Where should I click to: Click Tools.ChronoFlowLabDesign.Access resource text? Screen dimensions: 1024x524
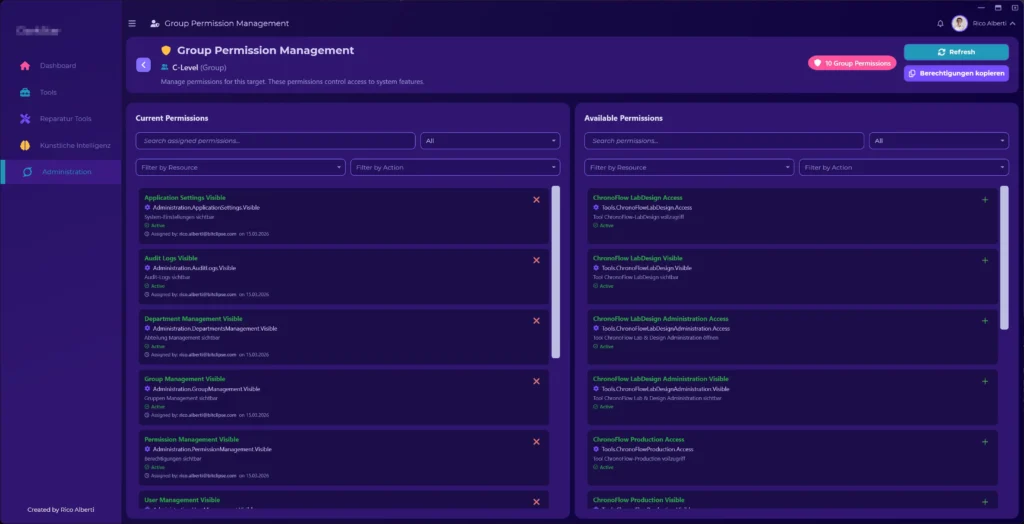click(x=647, y=208)
